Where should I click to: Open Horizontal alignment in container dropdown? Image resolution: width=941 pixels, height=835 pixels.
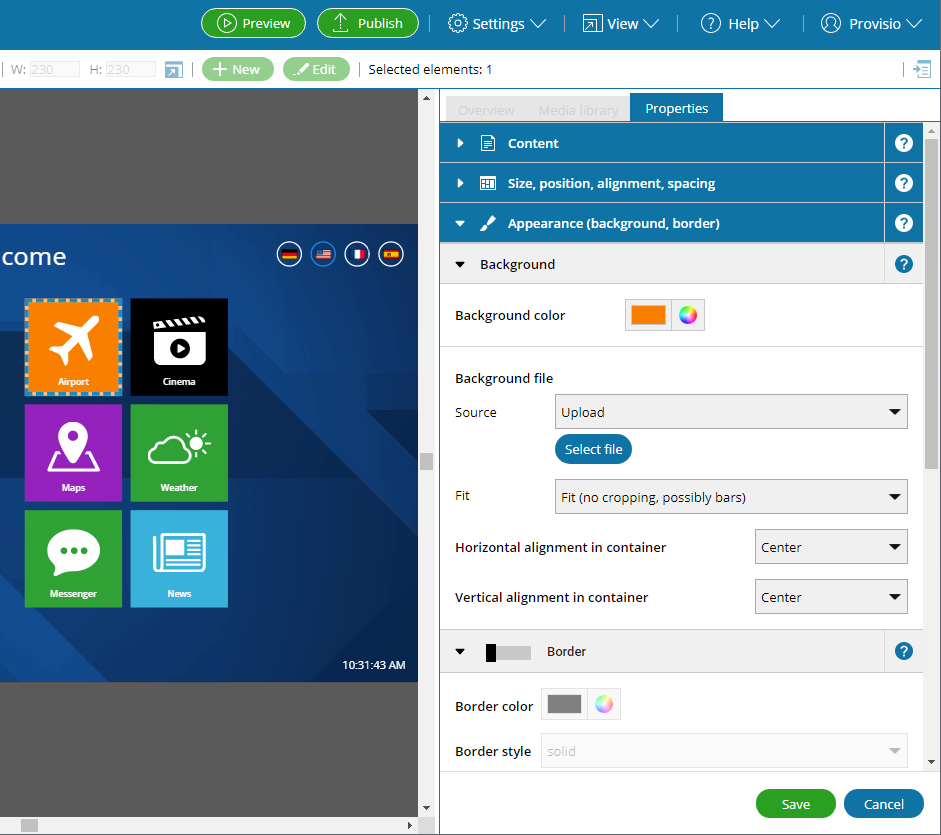[x=830, y=547]
